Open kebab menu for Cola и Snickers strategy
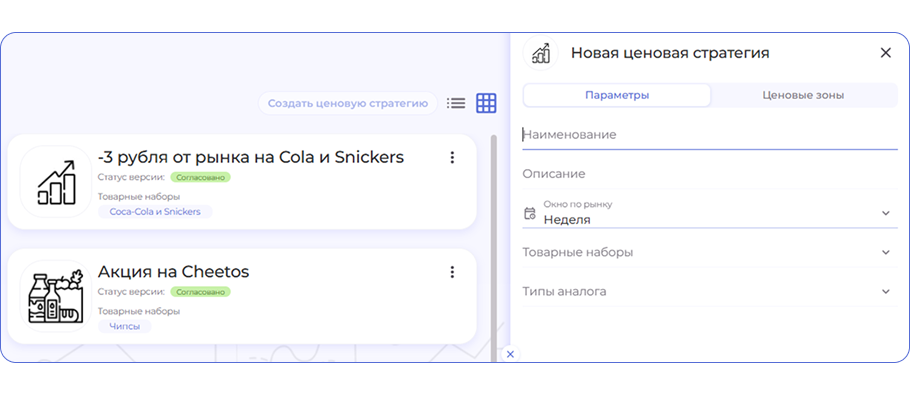This screenshot has height=395, width=910. [x=452, y=158]
